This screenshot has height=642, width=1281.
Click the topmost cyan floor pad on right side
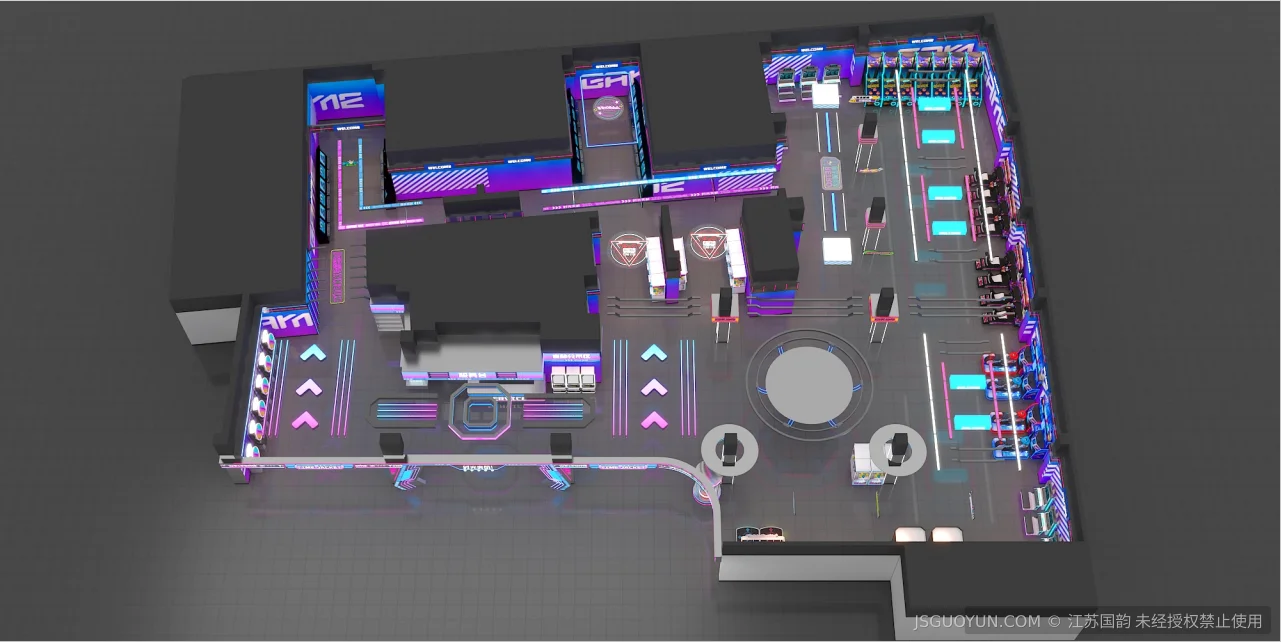click(x=937, y=137)
